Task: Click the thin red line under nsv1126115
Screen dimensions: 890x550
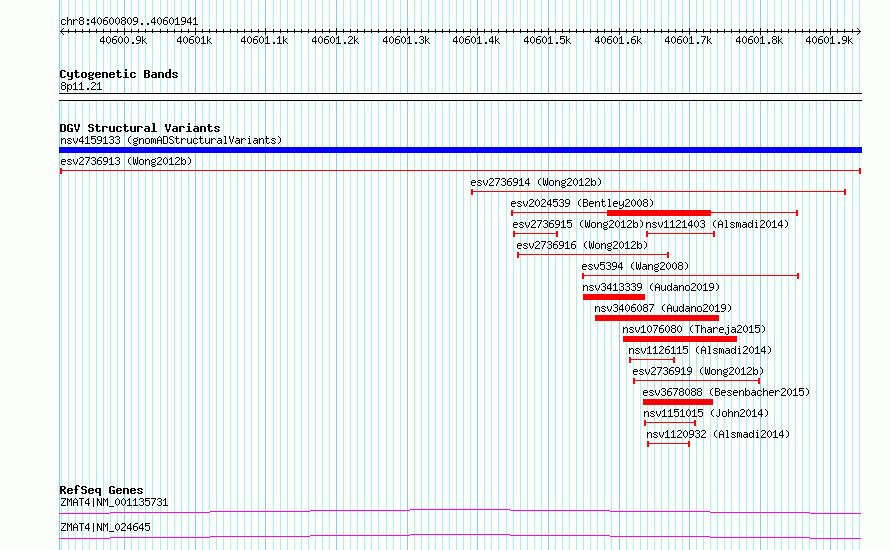Action: (x=652, y=360)
